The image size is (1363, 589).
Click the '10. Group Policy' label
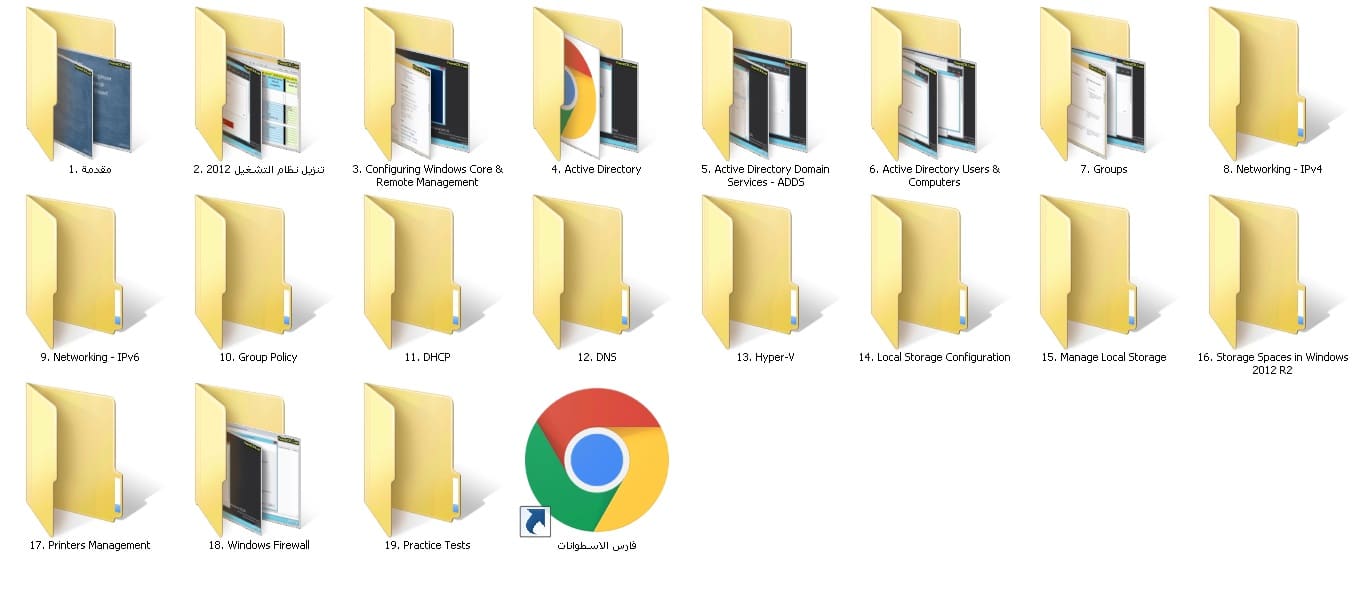(259, 358)
